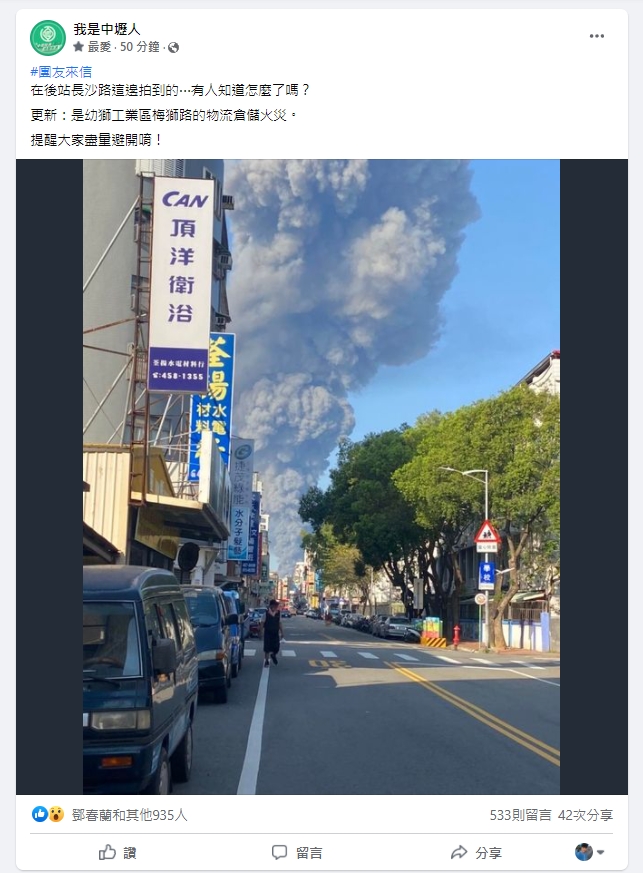Click the 分享 share button
The width and height of the screenshot is (643, 873).
477,852
